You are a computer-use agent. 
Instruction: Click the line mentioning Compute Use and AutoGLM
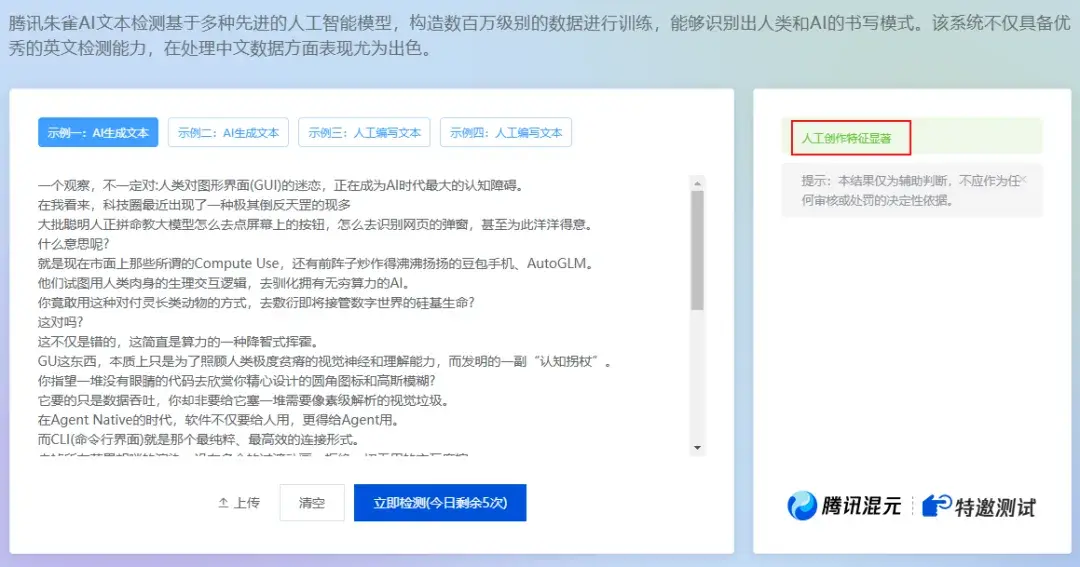coord(316,263)
